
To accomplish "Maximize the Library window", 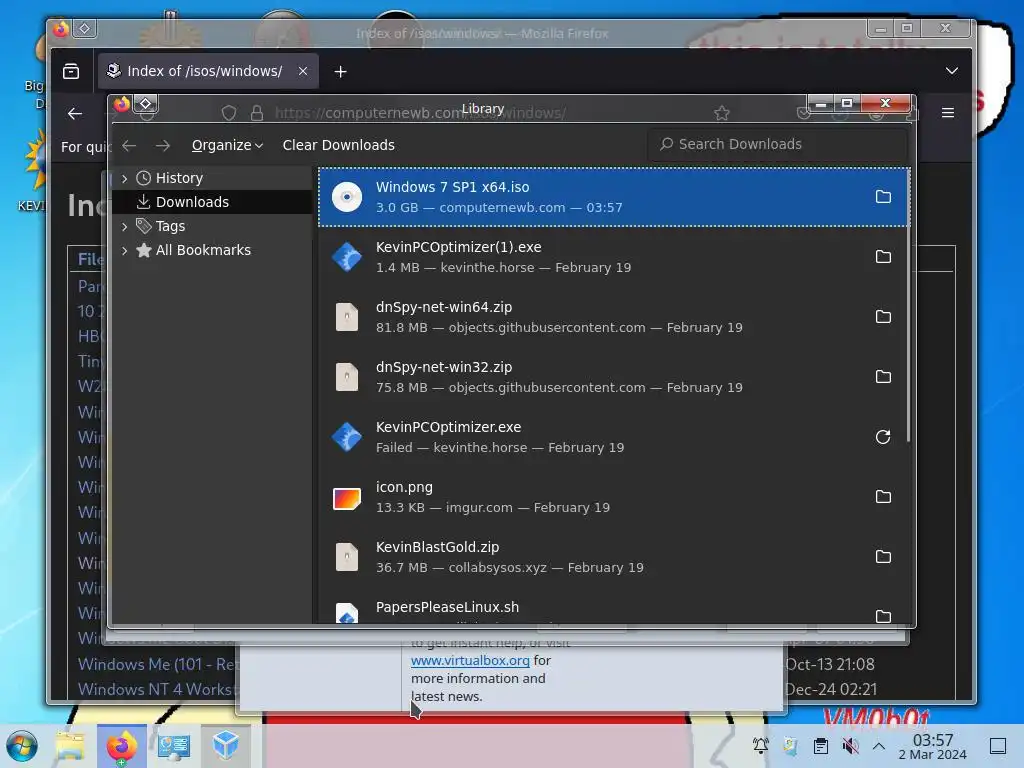I will coord(847,103).
